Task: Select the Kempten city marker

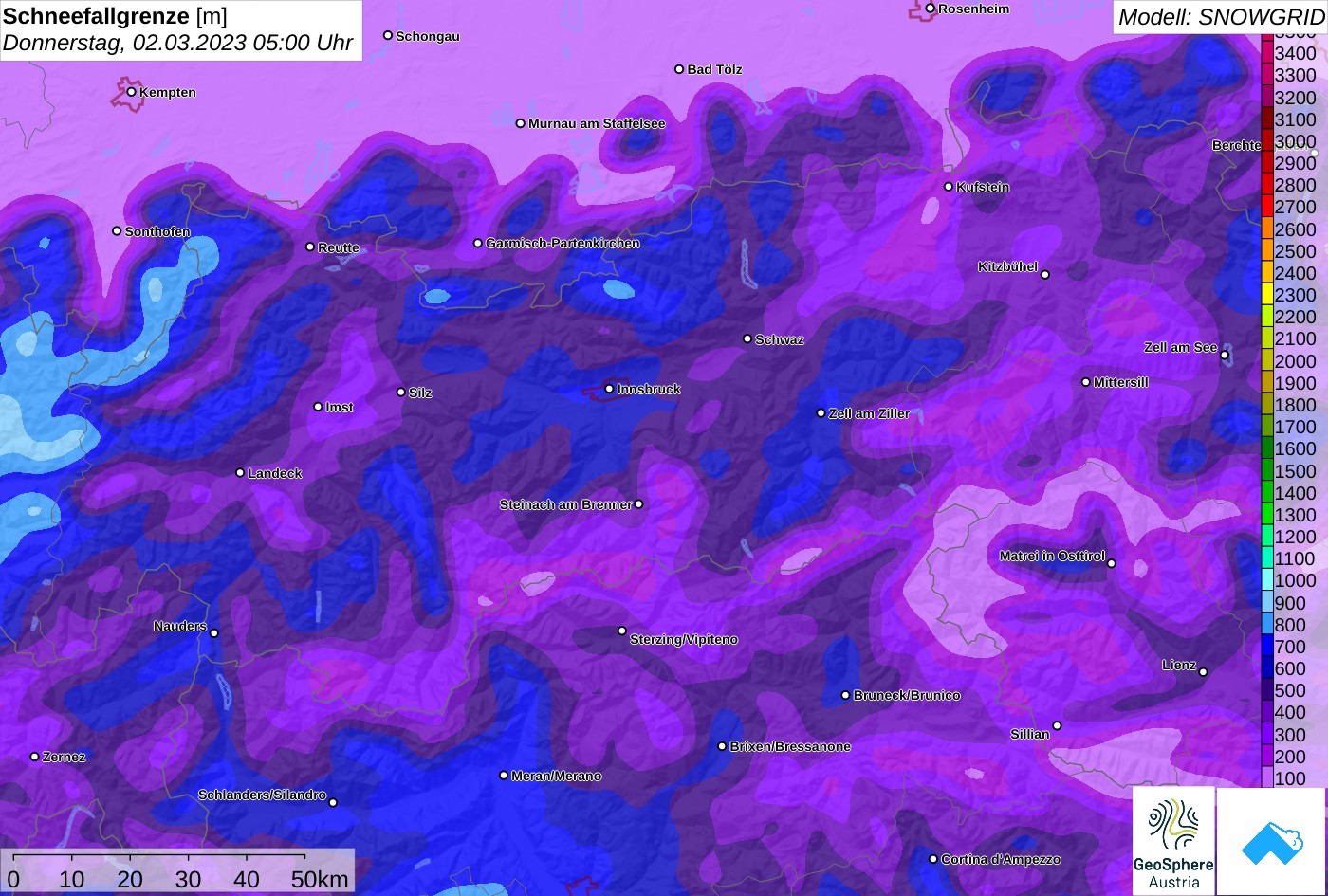Action: tap(131, 92)
